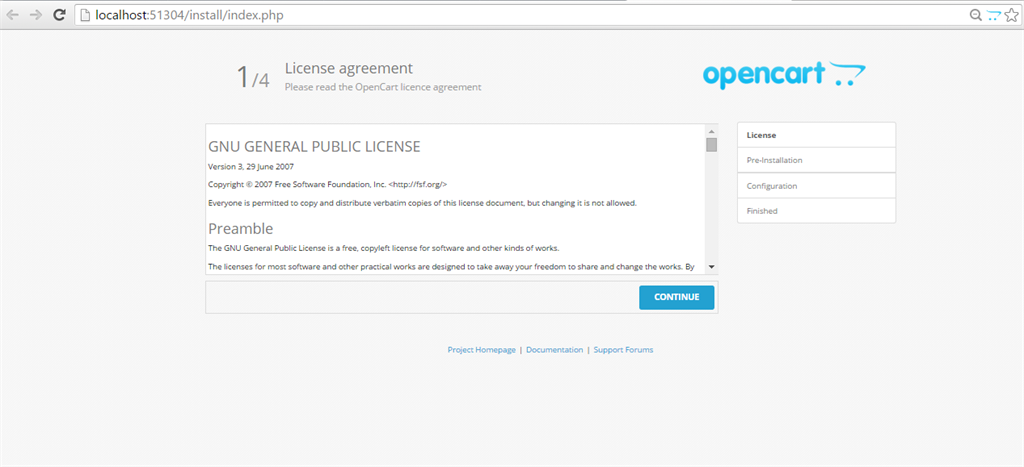Viewport: 1024px width, 467px height.
Task: Select the Finished step
Action: 816,211
